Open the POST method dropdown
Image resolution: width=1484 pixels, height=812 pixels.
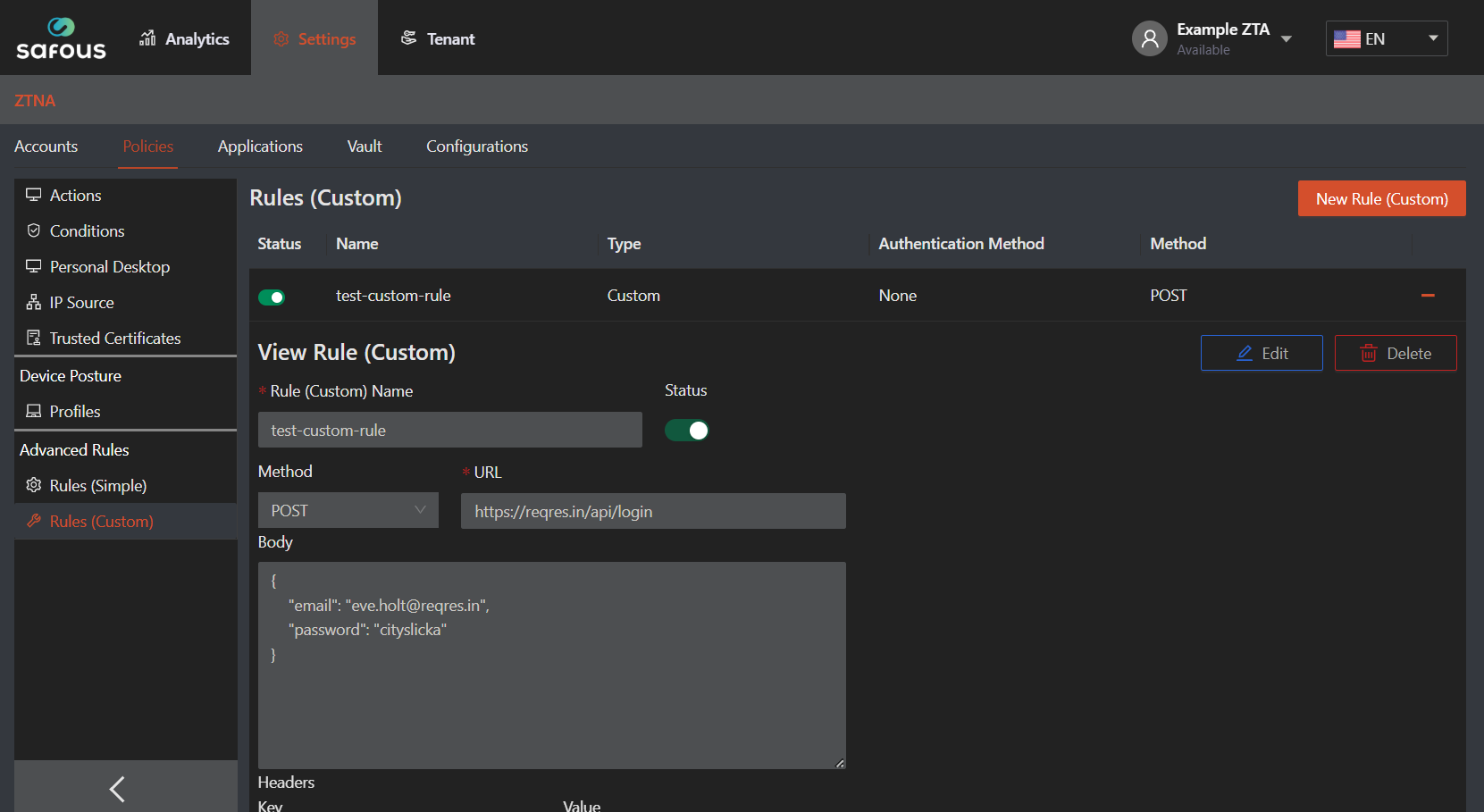pos(348,510)
